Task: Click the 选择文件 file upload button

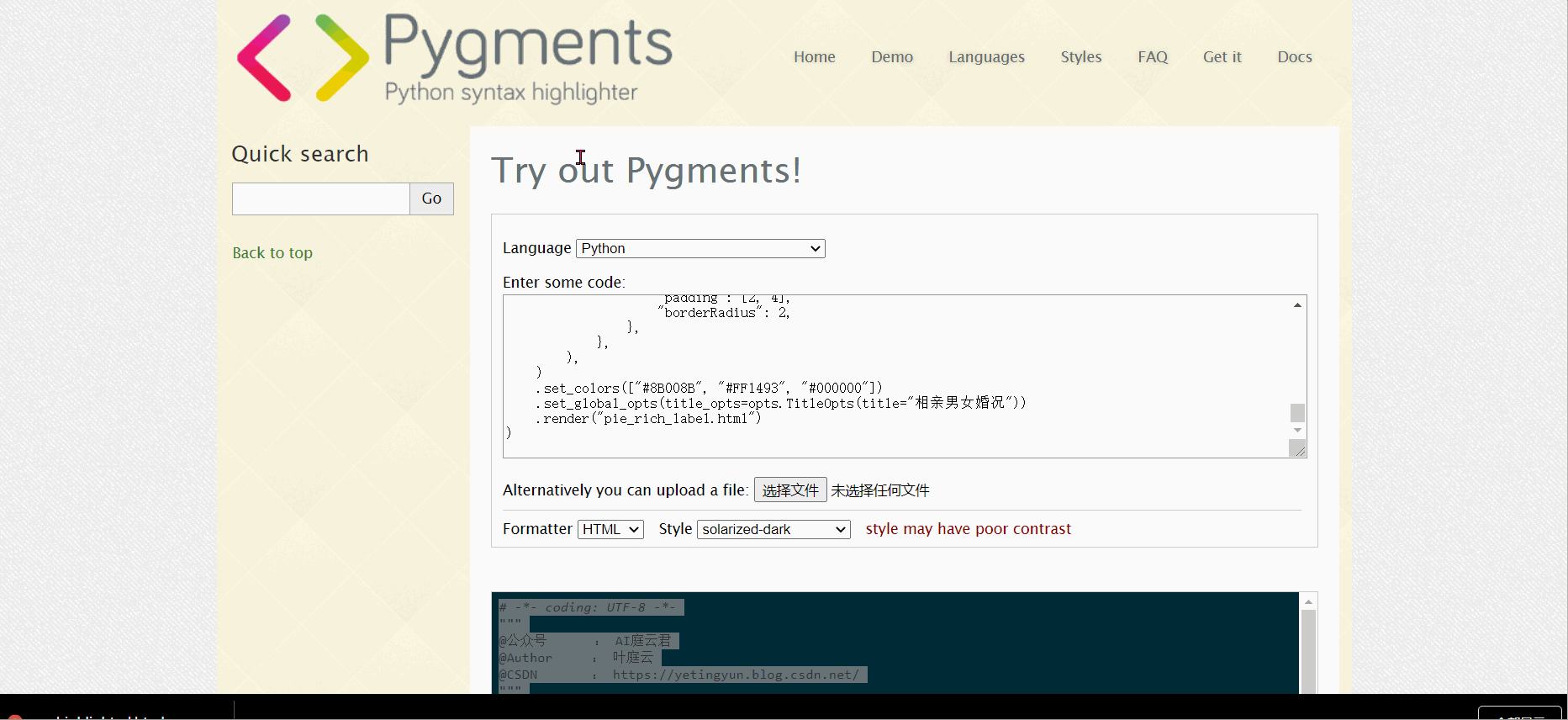Action: pos(790,490)
